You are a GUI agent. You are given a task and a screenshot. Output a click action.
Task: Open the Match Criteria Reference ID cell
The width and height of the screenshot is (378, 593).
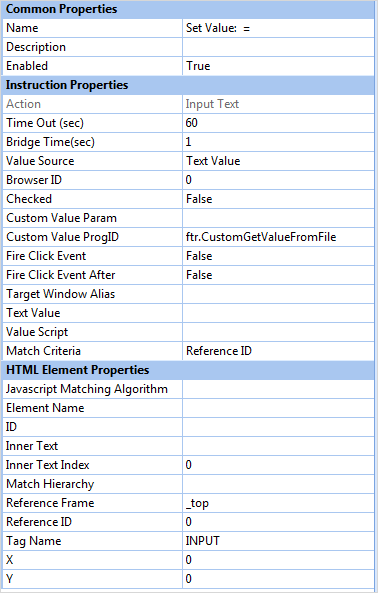tap(279, 351)
